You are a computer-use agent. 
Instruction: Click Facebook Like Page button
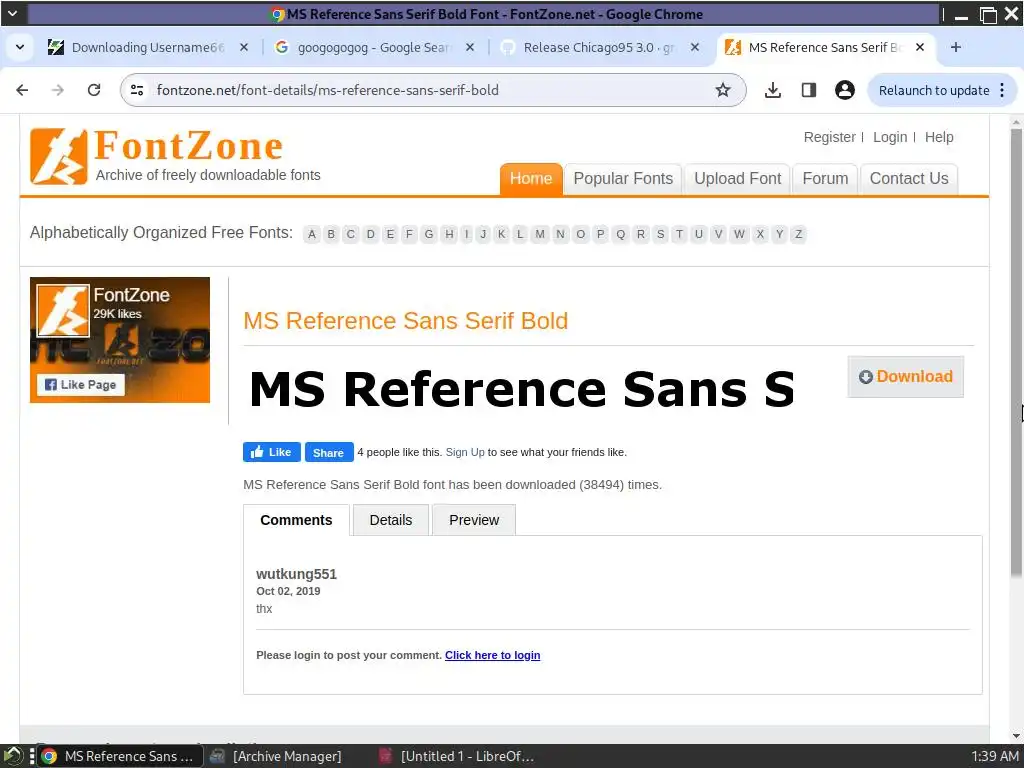[80, 385]
